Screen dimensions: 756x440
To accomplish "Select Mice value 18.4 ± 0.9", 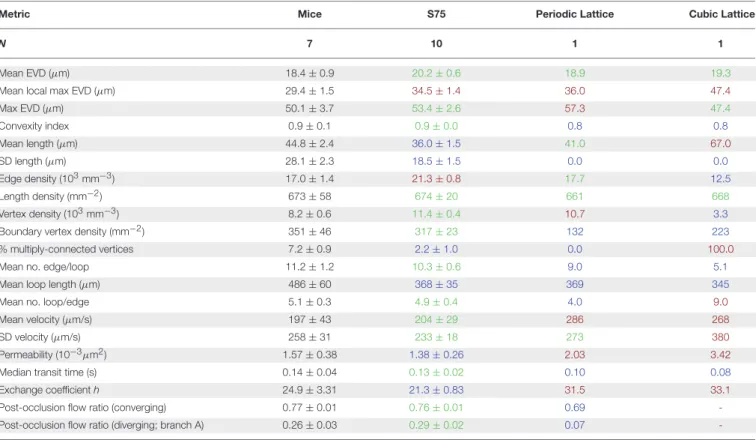I will (x=310, y=73).
